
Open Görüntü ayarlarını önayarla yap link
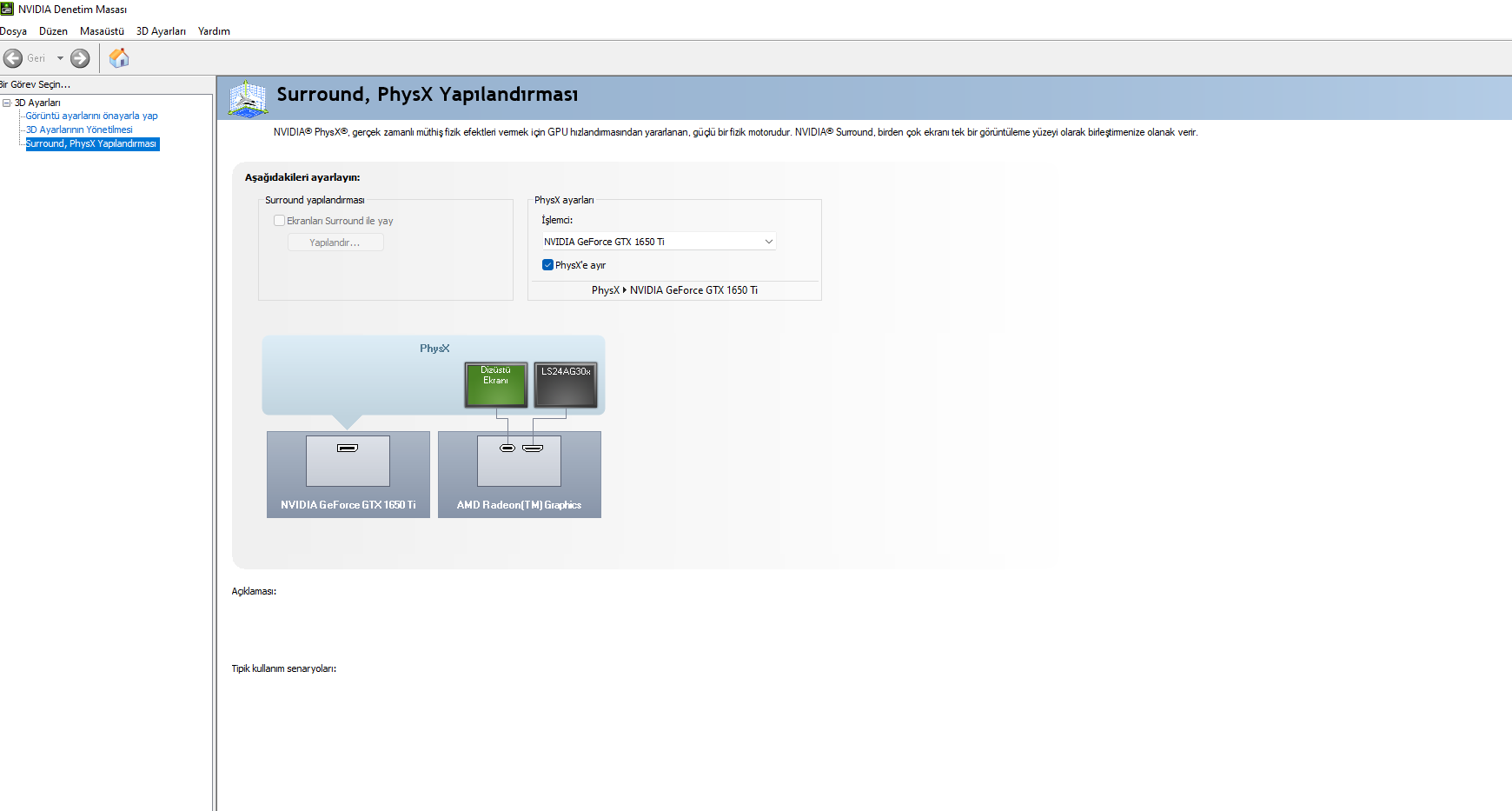tap(91, 116)
